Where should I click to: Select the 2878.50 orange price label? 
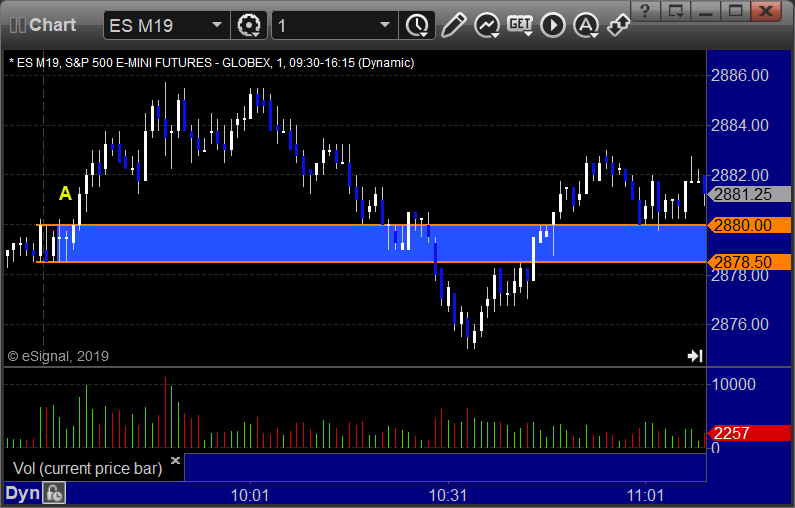[749, 262]
